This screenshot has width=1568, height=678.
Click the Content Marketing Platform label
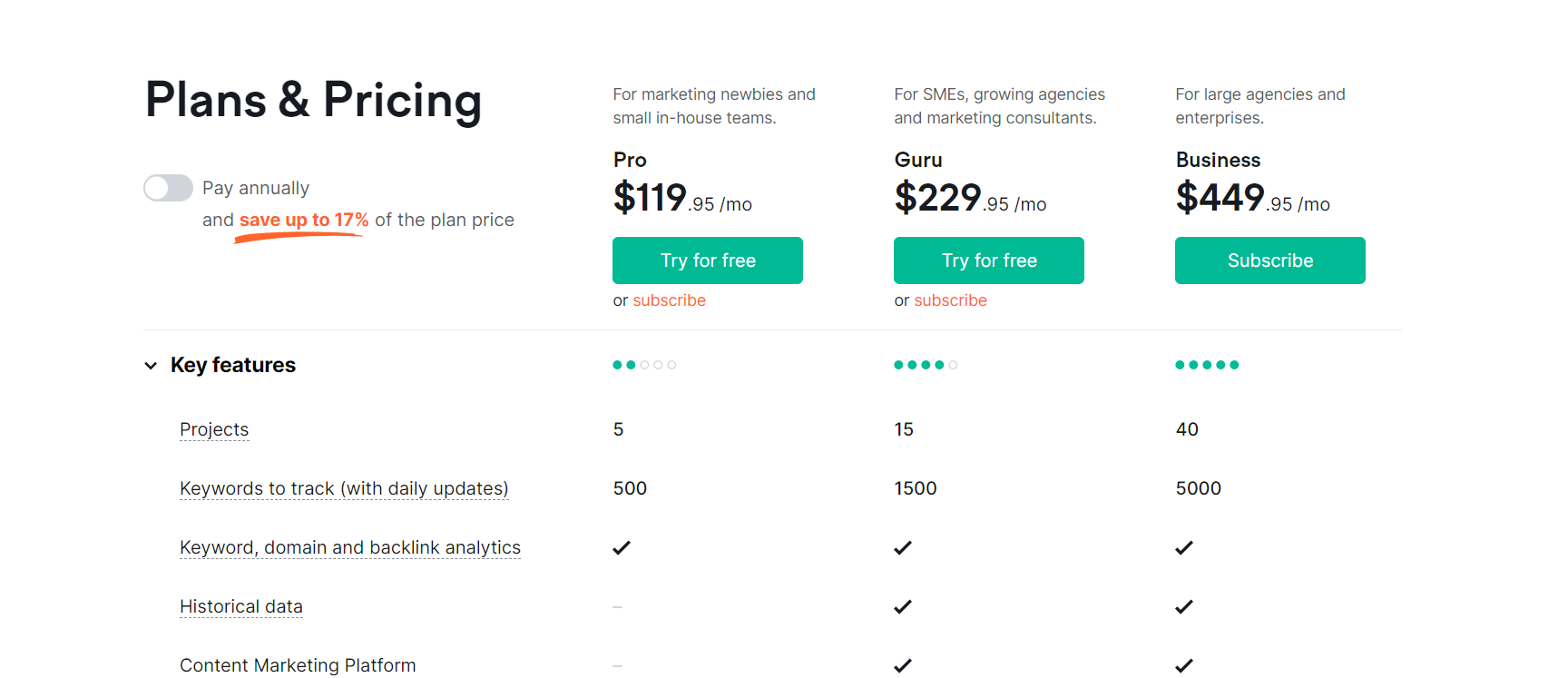pyautogui.click(x=298, y=665)
